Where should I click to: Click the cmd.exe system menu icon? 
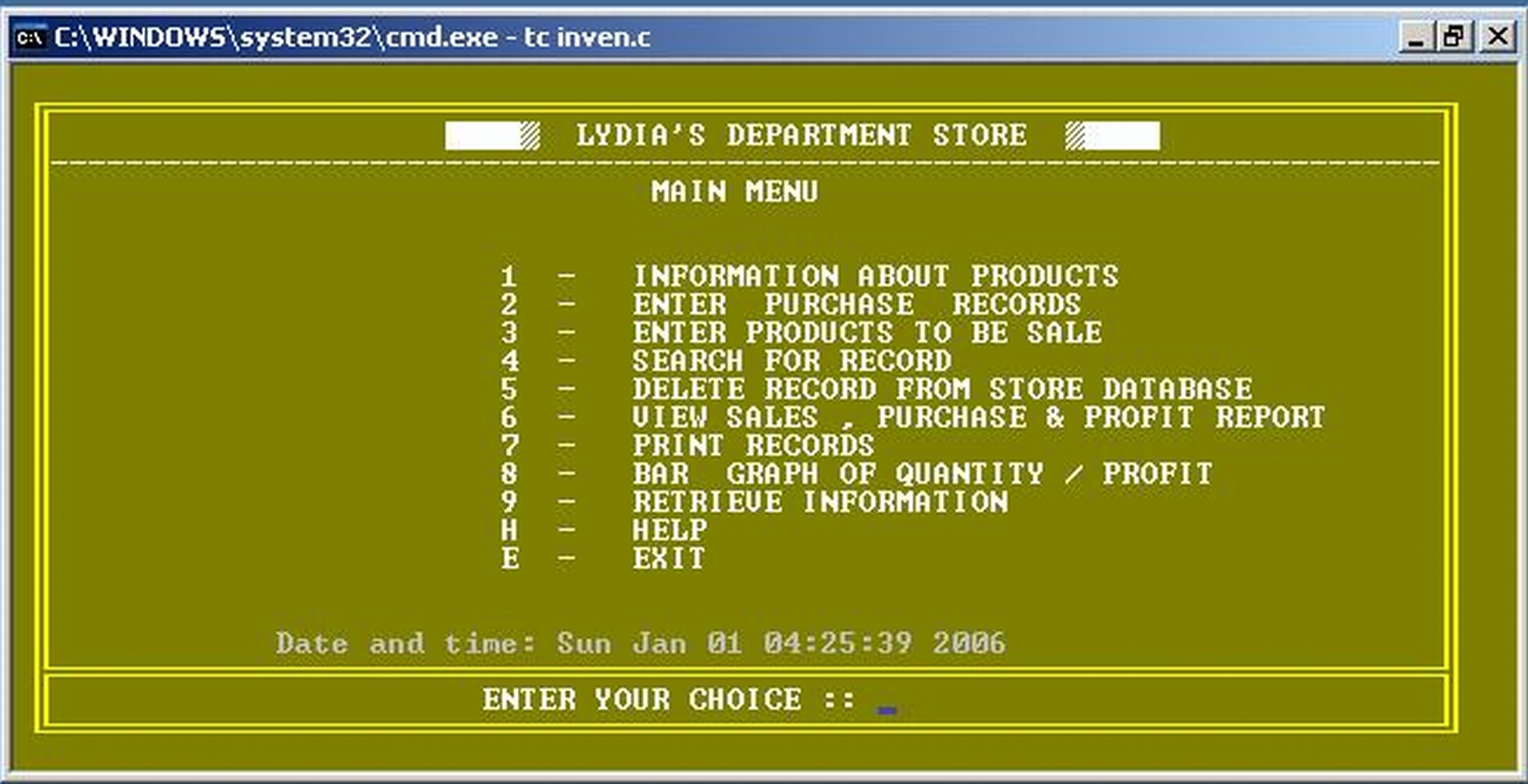pyautogui.click(x=31, y=38)
